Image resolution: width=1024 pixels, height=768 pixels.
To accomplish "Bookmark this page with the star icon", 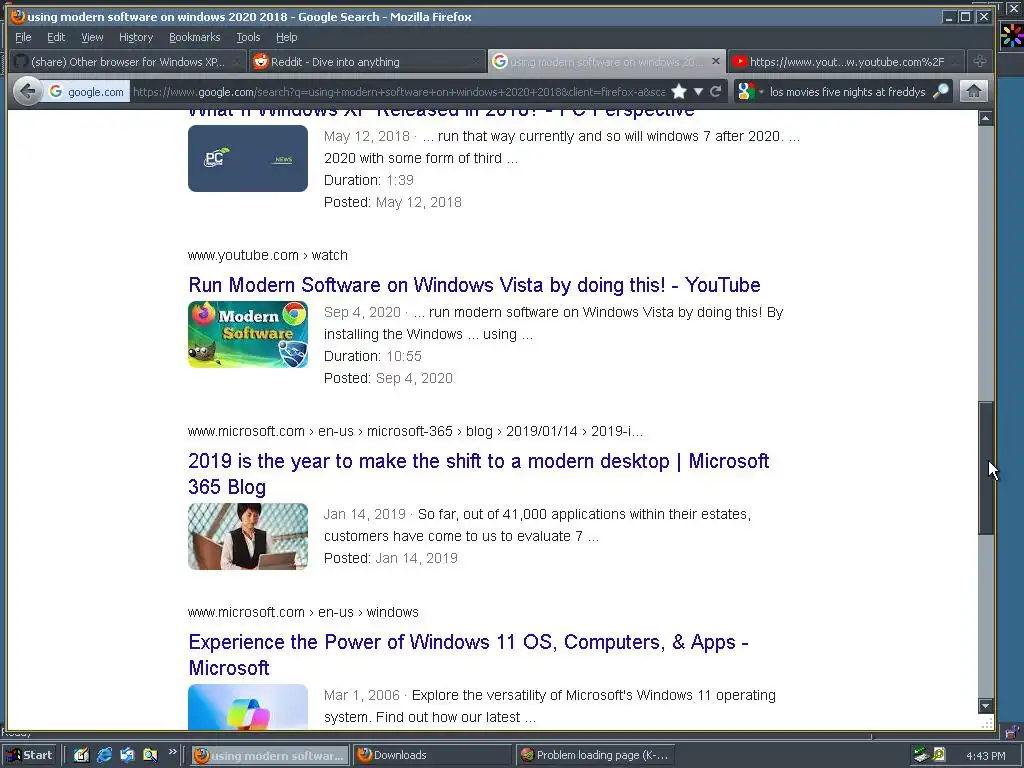I will pyautogui.click(x=679, y=91).
